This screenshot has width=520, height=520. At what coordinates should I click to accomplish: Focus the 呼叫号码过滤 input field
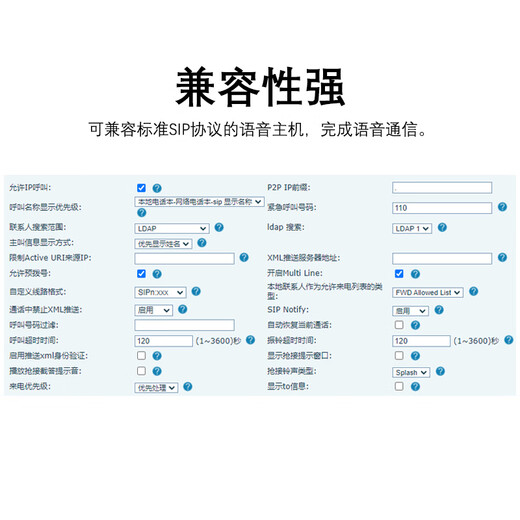pos(184,325)
